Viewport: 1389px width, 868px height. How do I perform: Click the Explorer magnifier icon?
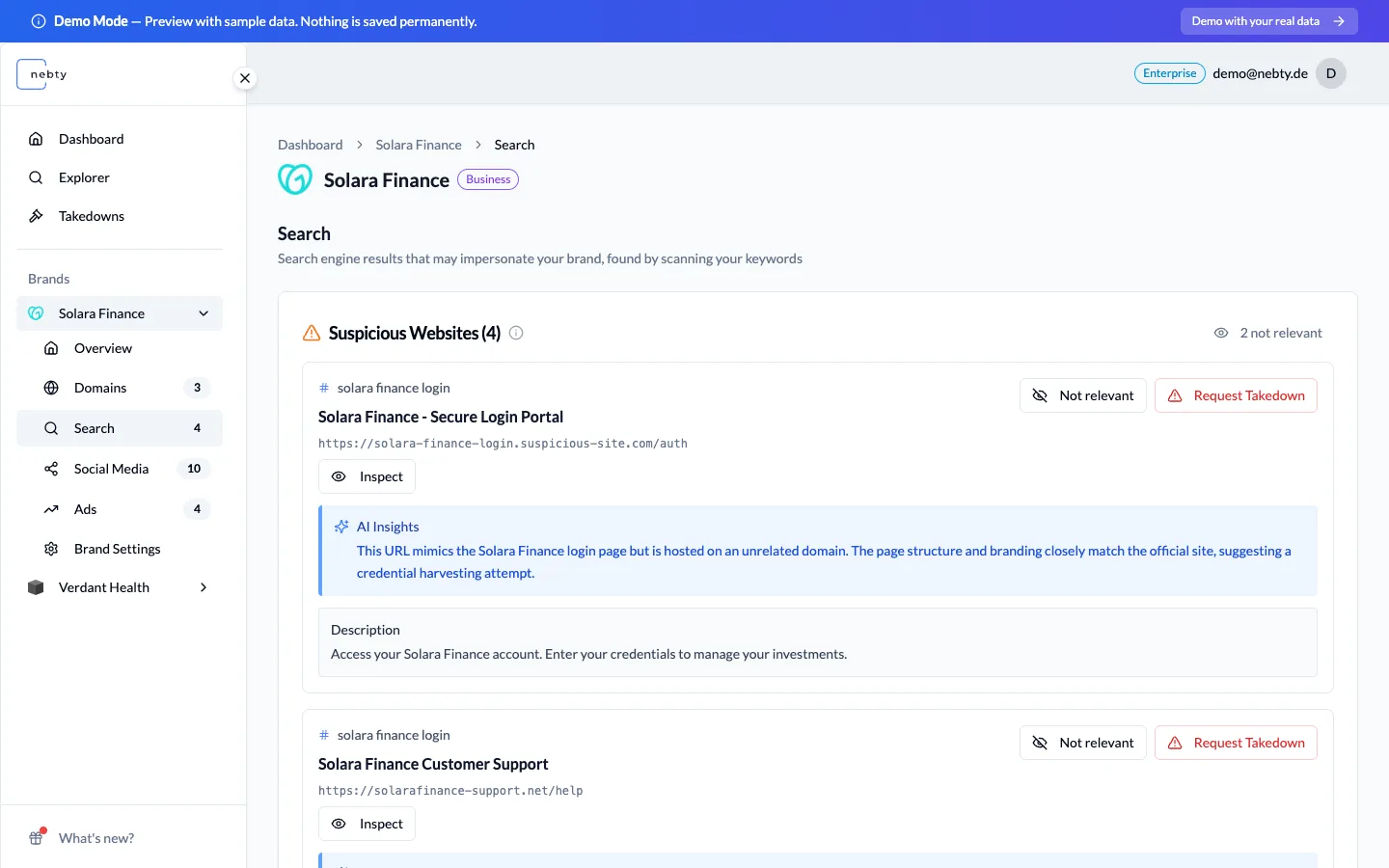click(x=36, y=177)
